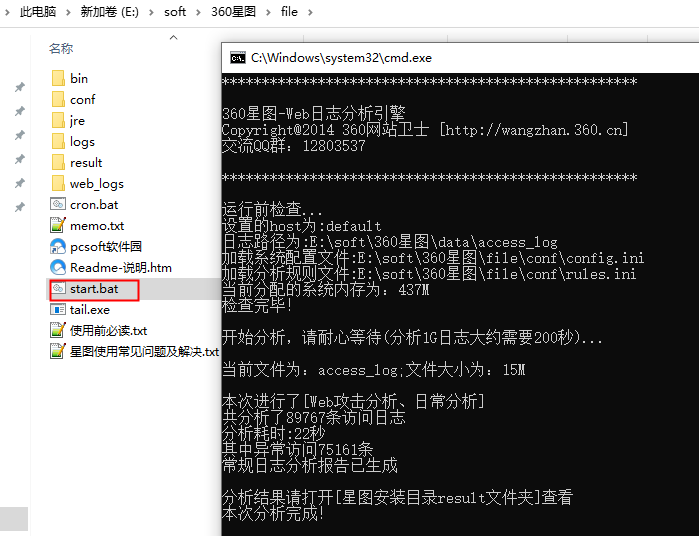The image size is (699, 536).
Task: Select the pcsoft软件园 file name
Action: [x=106, y=247]
